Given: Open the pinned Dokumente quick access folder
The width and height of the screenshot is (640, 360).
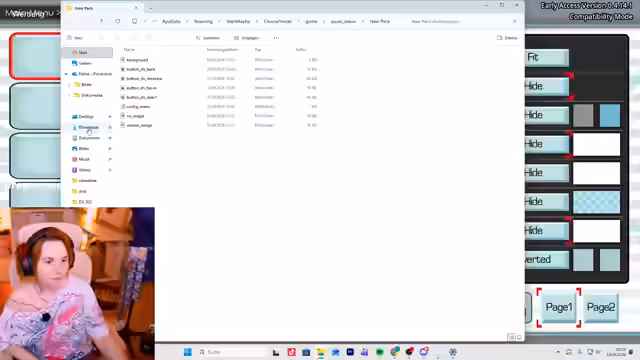Looking at the screenshot, I should tap(88, 138).
